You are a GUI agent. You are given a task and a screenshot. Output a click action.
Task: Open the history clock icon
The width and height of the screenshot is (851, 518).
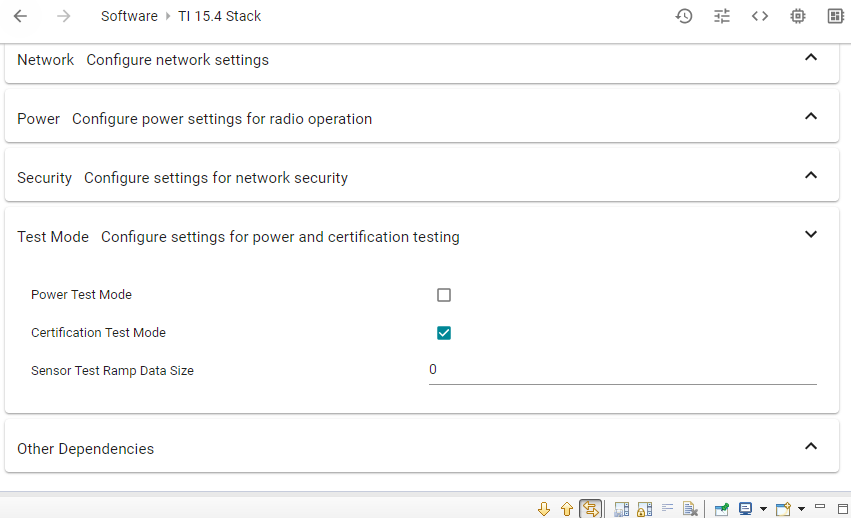pos(684,16)
